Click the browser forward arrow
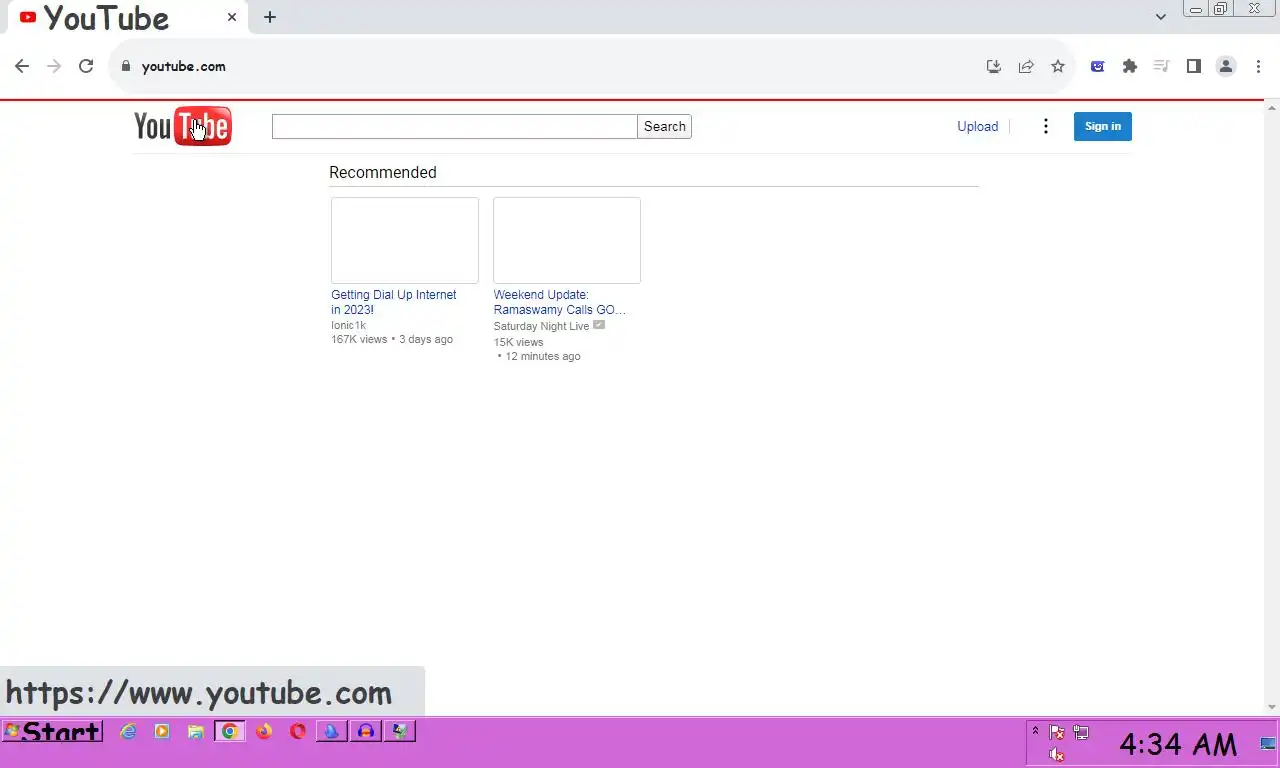The image size is (1280, 768). pyautogui.click(x=54, y=66)
